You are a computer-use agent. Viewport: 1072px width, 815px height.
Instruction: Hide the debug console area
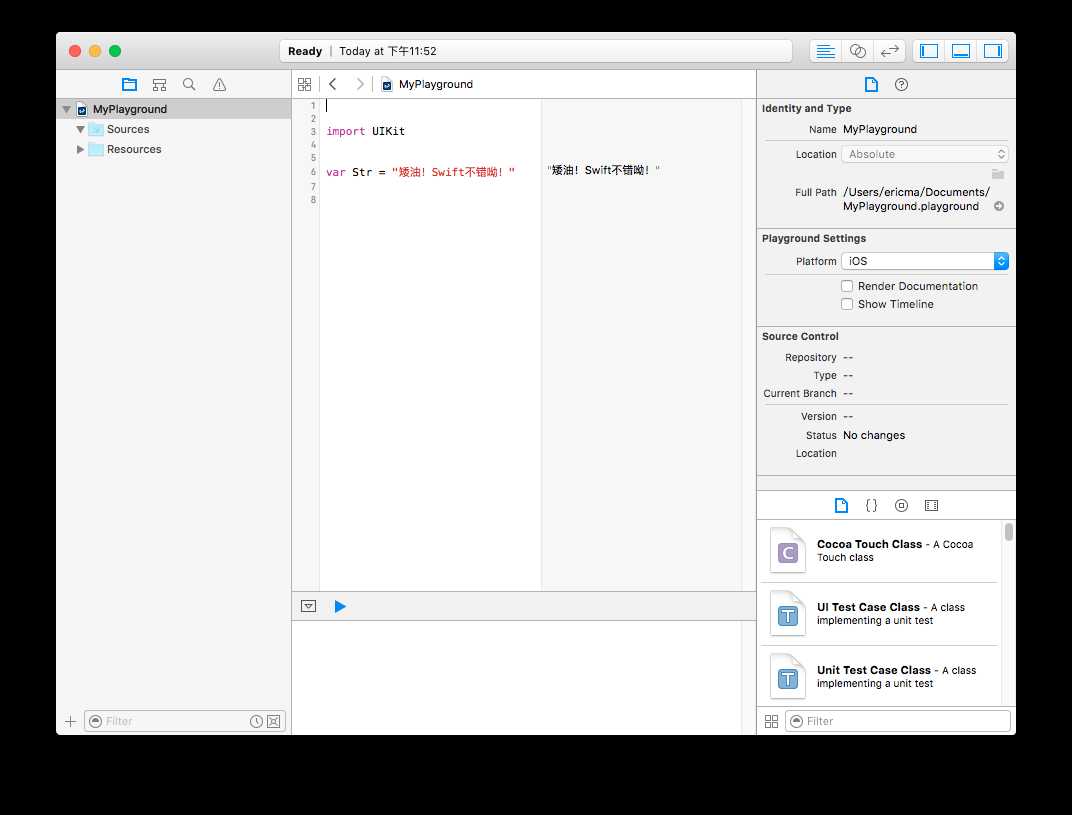pos(308,606)
